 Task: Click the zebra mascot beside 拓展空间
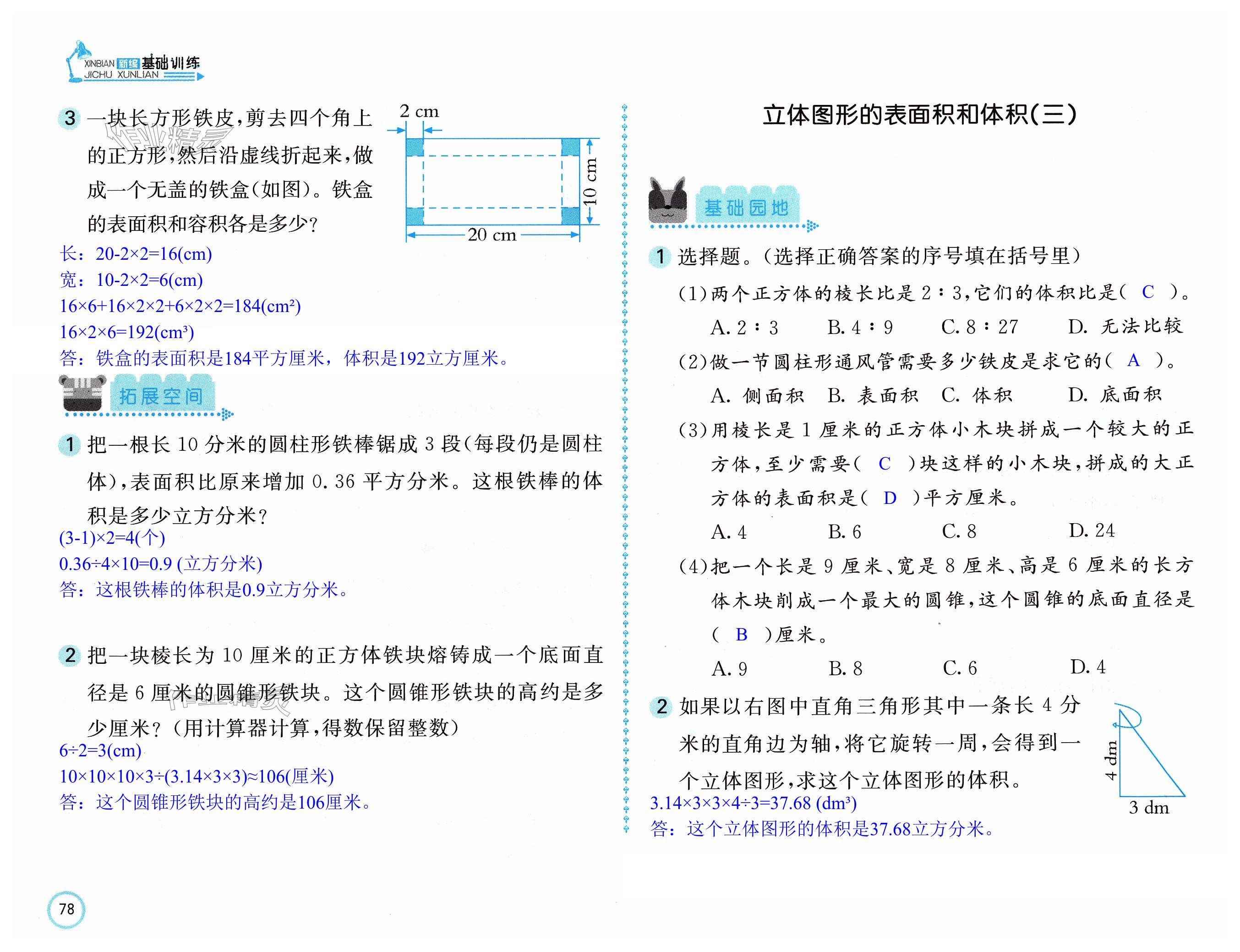[x=82, y=393]
